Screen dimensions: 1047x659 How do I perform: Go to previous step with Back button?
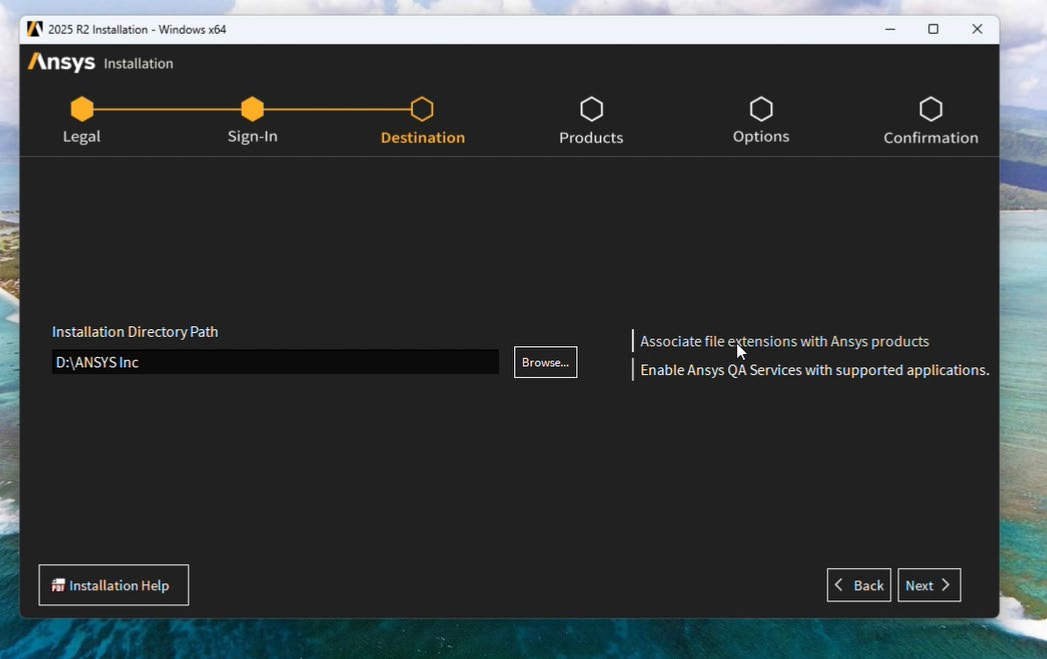coord(859,586)
